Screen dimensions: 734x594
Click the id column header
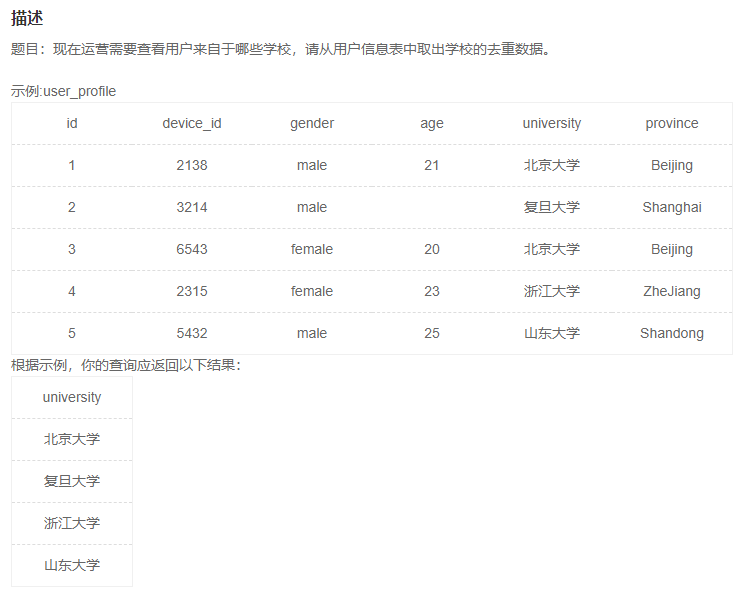72,123
